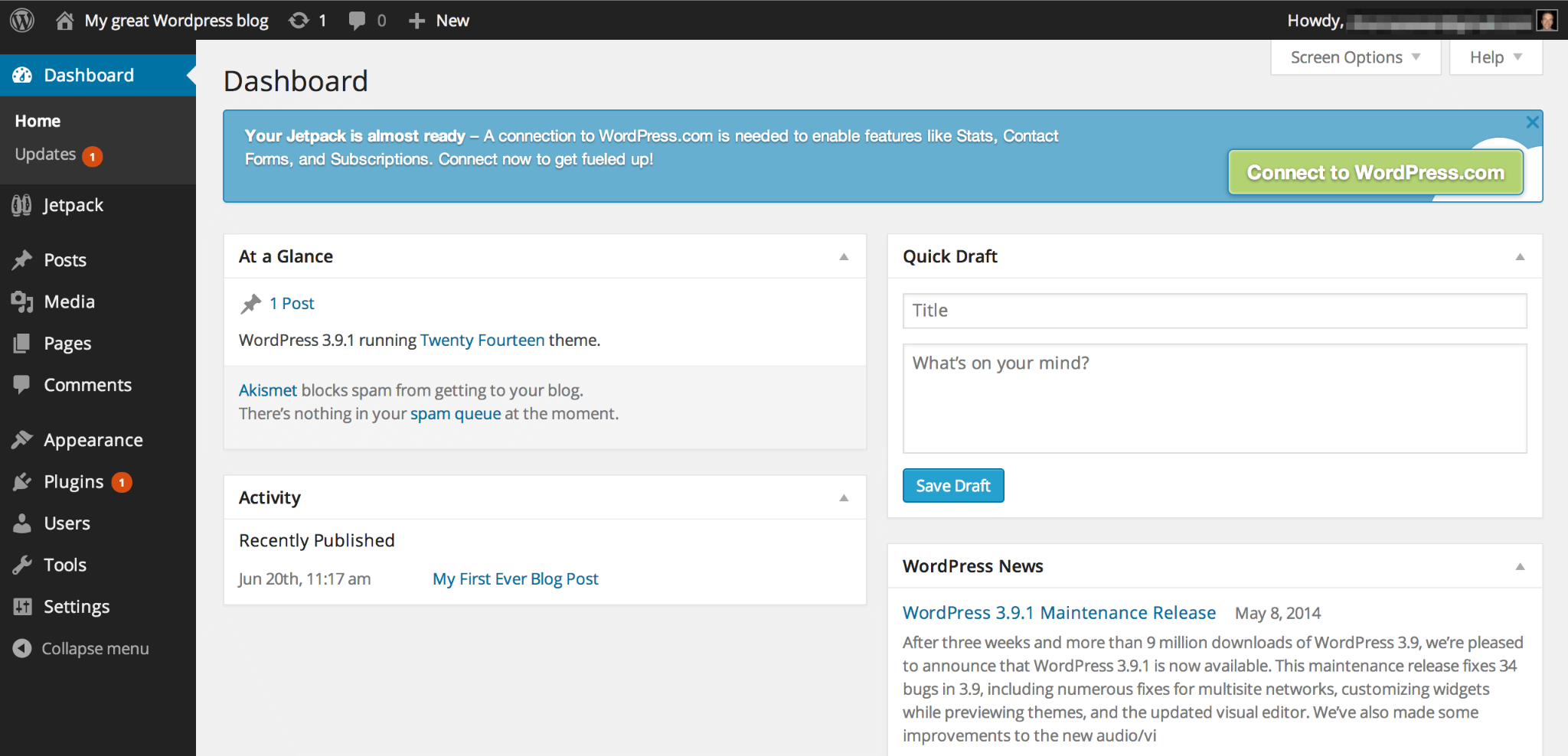Expand the Help dropdown tab
This screenshot has height=756, width=1568.
coord(1495,57)
